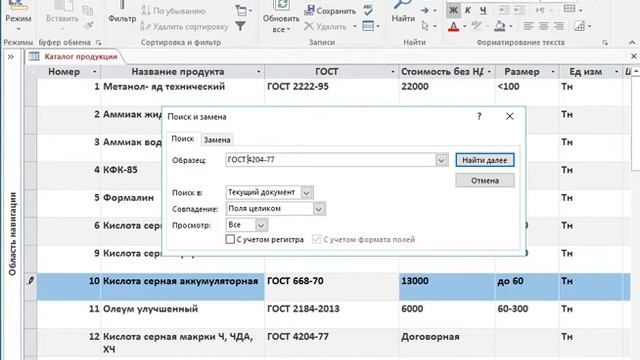Click the gridlines icon
The height and width of the screenshot is (360, 640).
pyautogui.click(x=570, y=9)
